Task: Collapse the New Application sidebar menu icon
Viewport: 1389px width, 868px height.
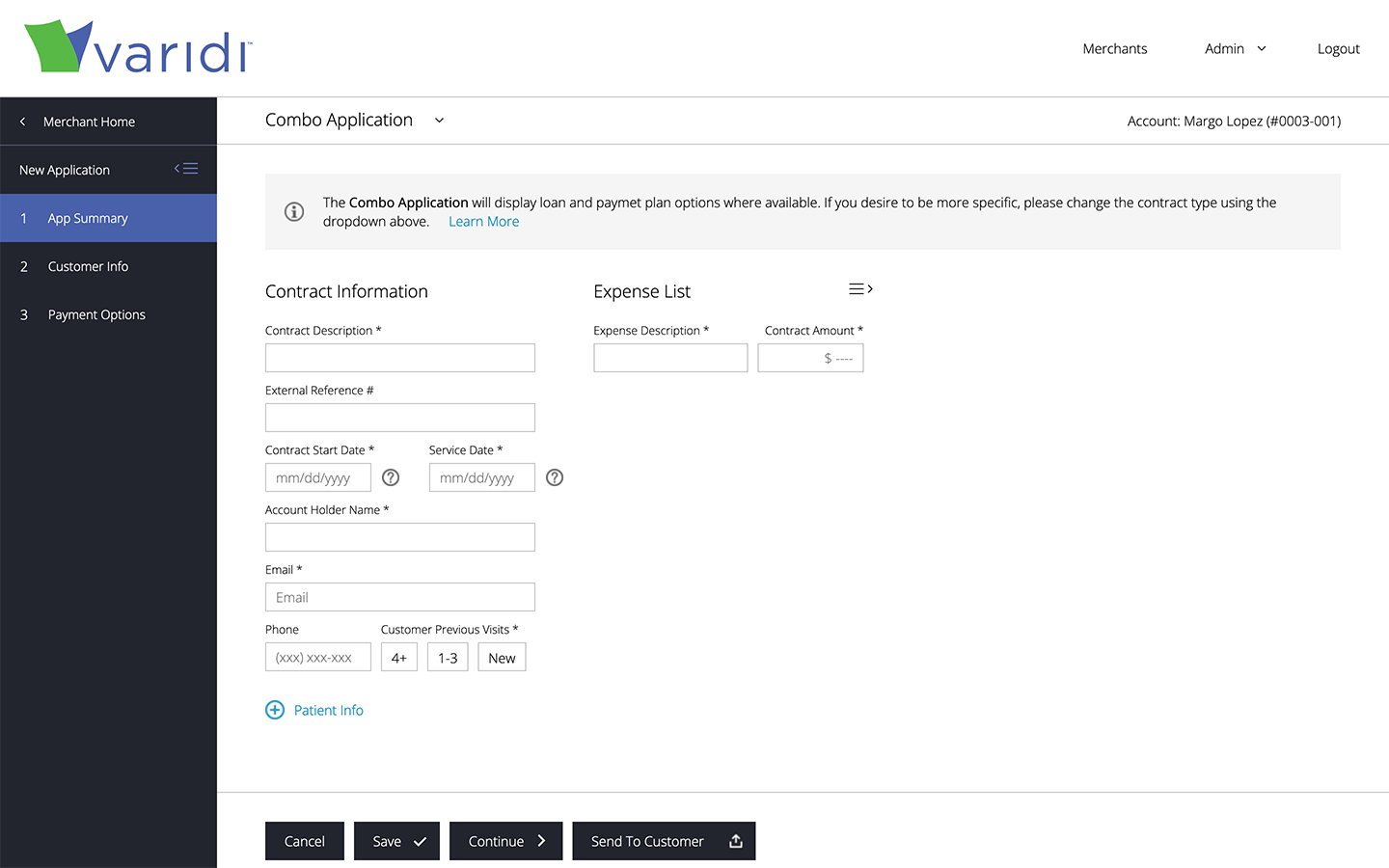Action: [x=186, y=169]
